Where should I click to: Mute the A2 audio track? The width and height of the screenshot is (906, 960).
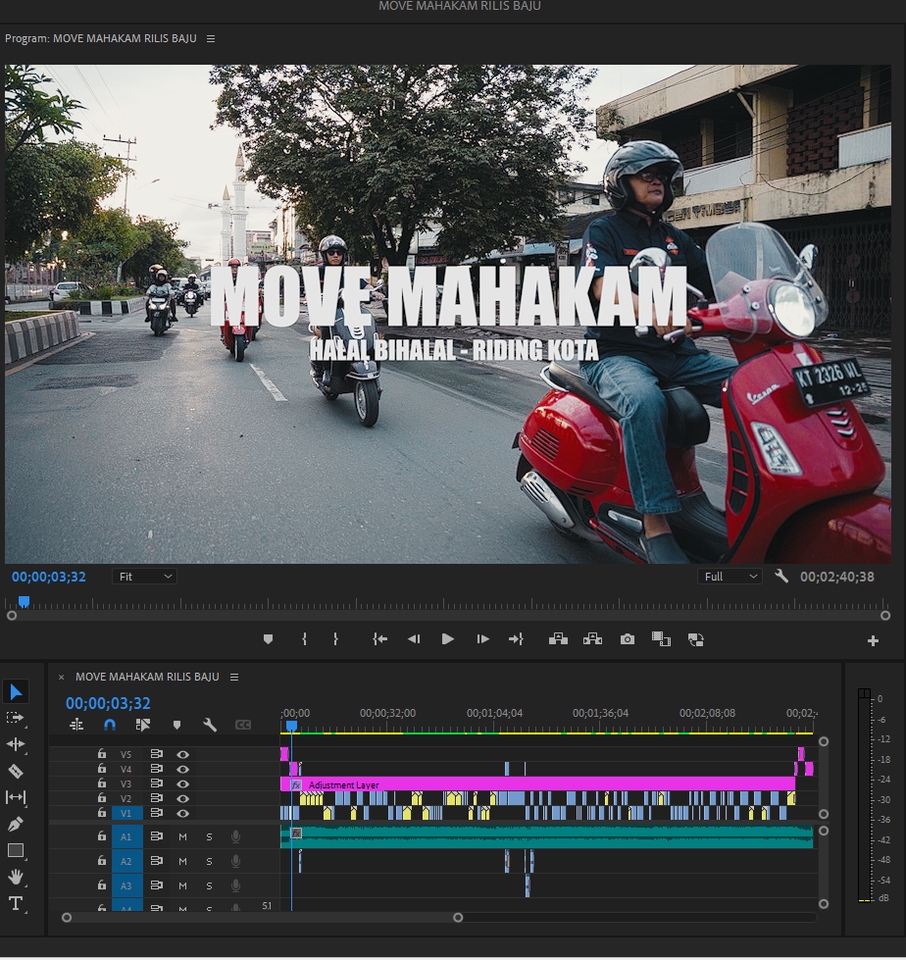click(183, 861)
